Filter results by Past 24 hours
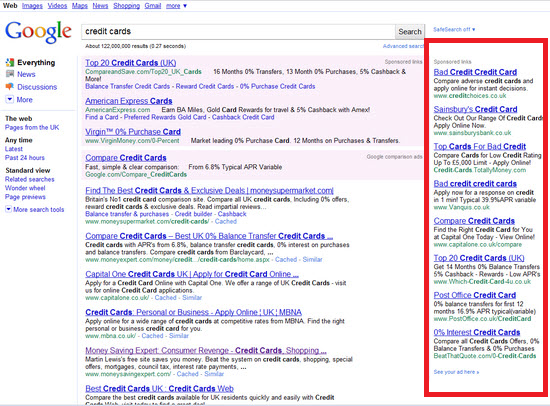 pos(25,158)
